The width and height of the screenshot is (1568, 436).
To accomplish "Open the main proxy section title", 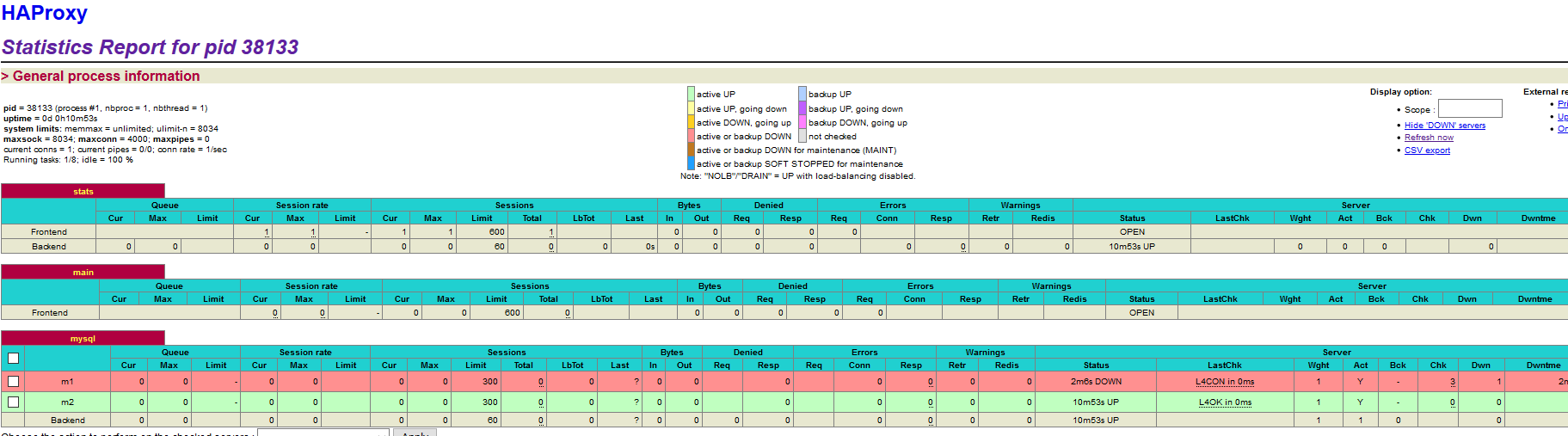I will tap(83, 272).
